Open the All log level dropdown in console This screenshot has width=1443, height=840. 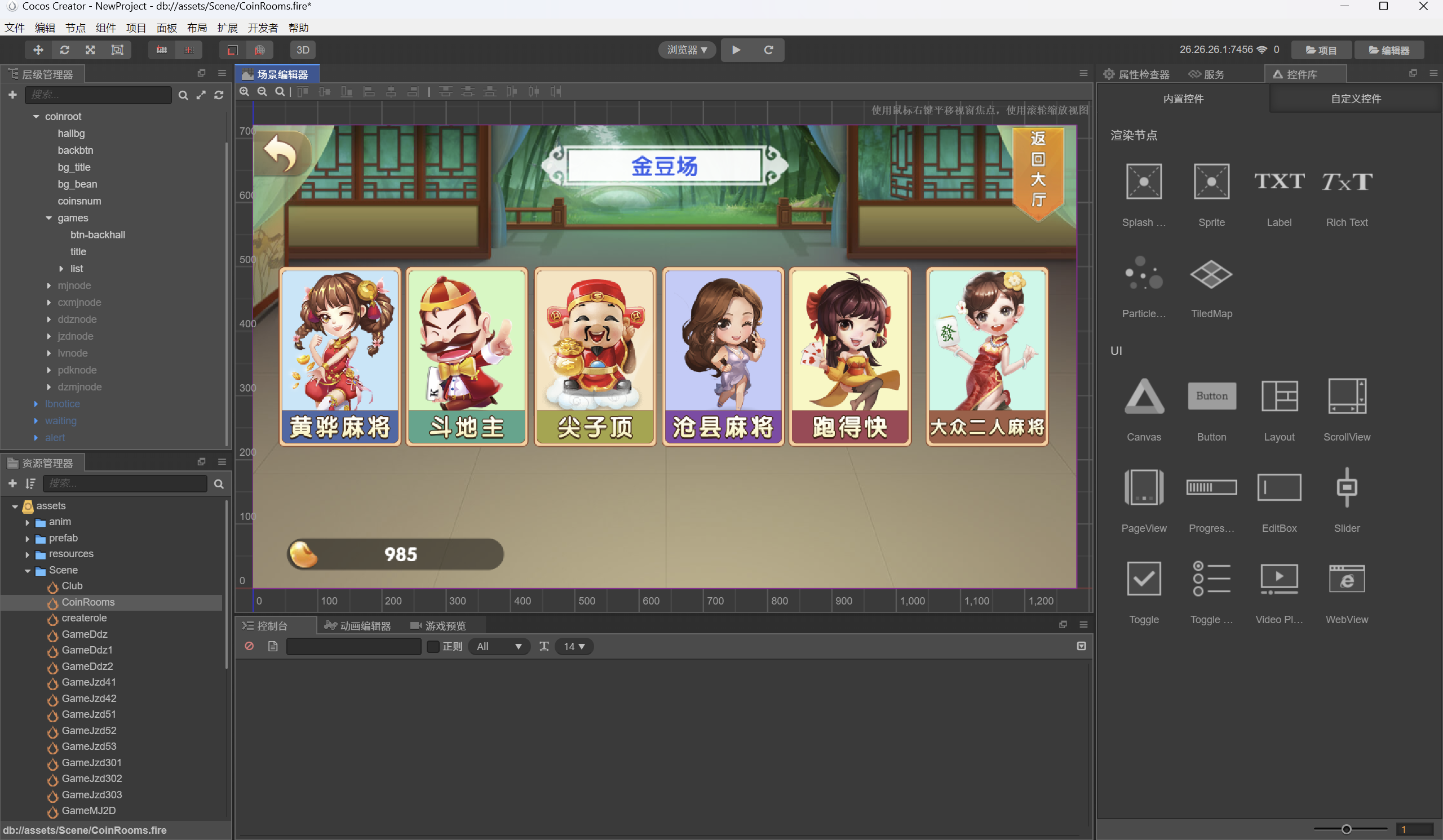point(499,647)
